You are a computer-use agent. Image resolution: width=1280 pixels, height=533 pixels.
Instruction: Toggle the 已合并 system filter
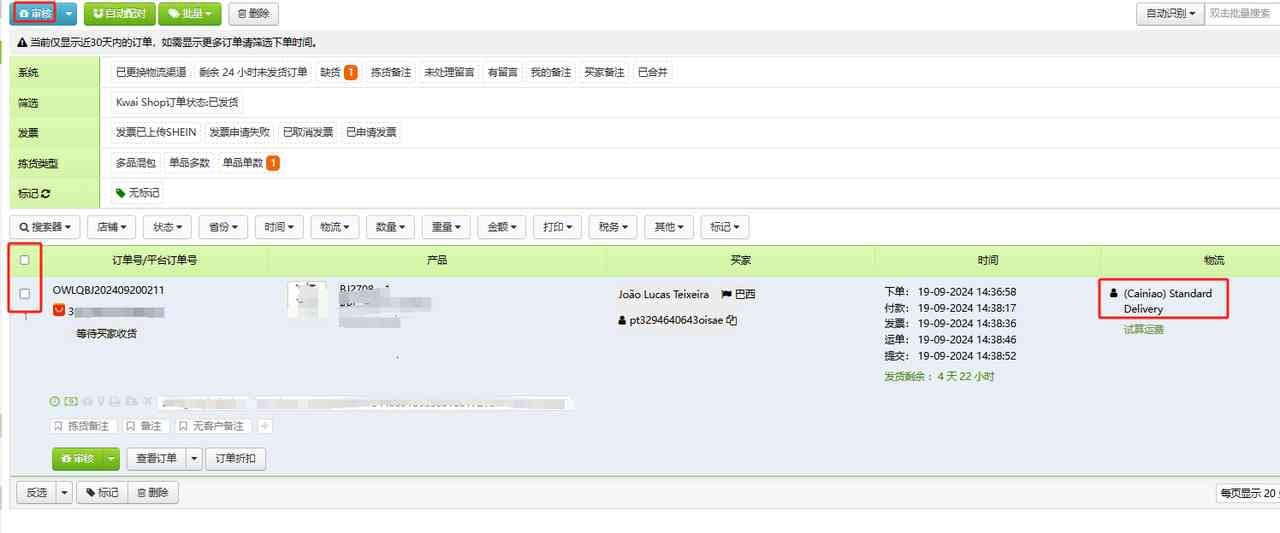(653, 73)
